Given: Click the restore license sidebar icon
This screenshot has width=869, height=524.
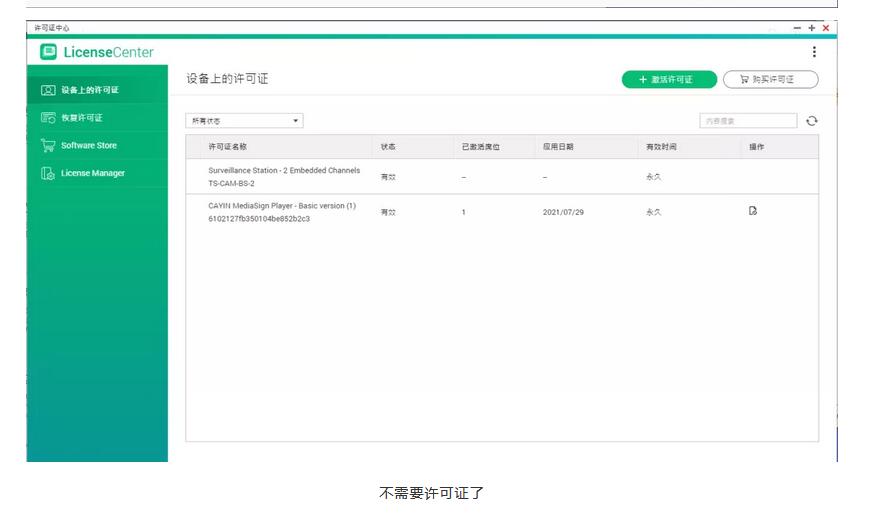Looking at the screenshot, I should click(x=48, y=118).
